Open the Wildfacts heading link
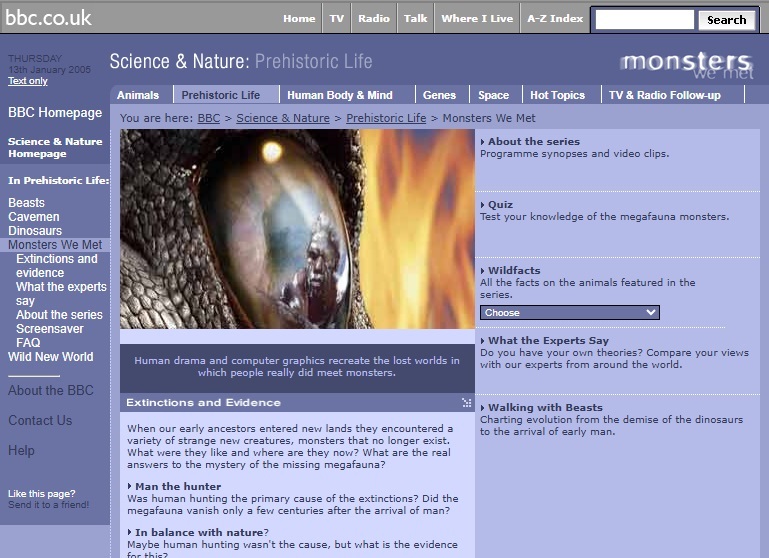 (x=514, y=271)
